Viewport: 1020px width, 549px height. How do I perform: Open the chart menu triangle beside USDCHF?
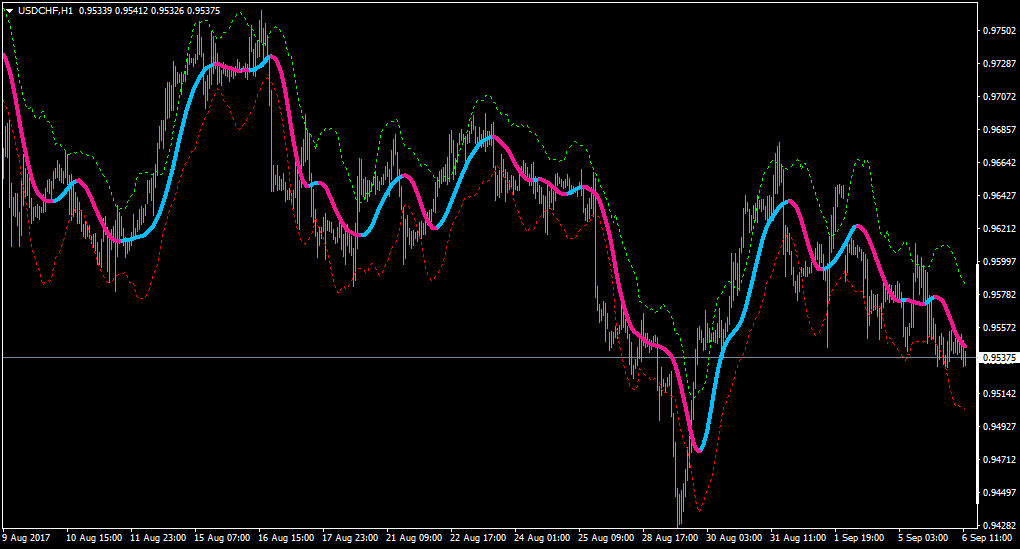tap(9, 11)
